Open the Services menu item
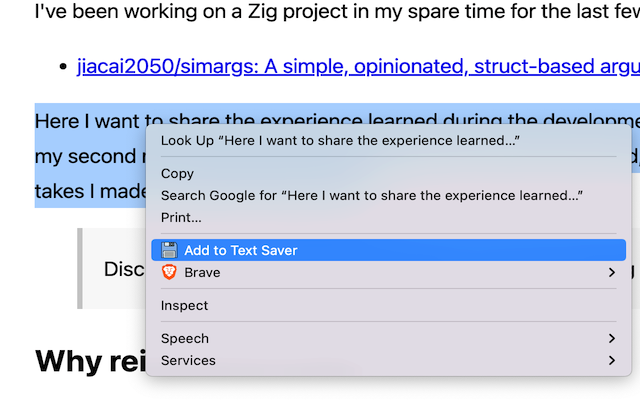The width and height of the screenshot is (640, 400). coord(188,360)
